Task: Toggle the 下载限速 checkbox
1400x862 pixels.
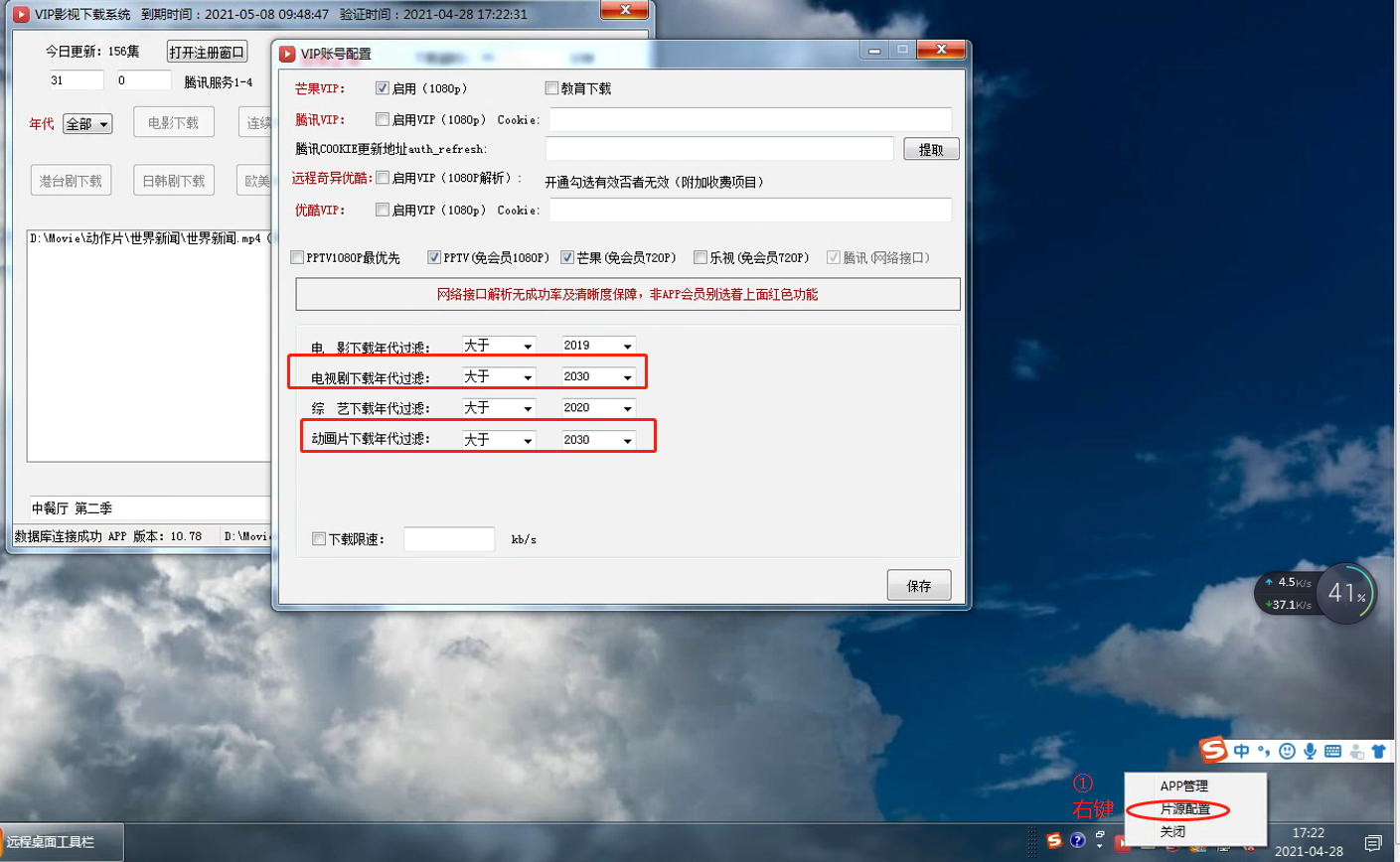Action: click(319, 539)
